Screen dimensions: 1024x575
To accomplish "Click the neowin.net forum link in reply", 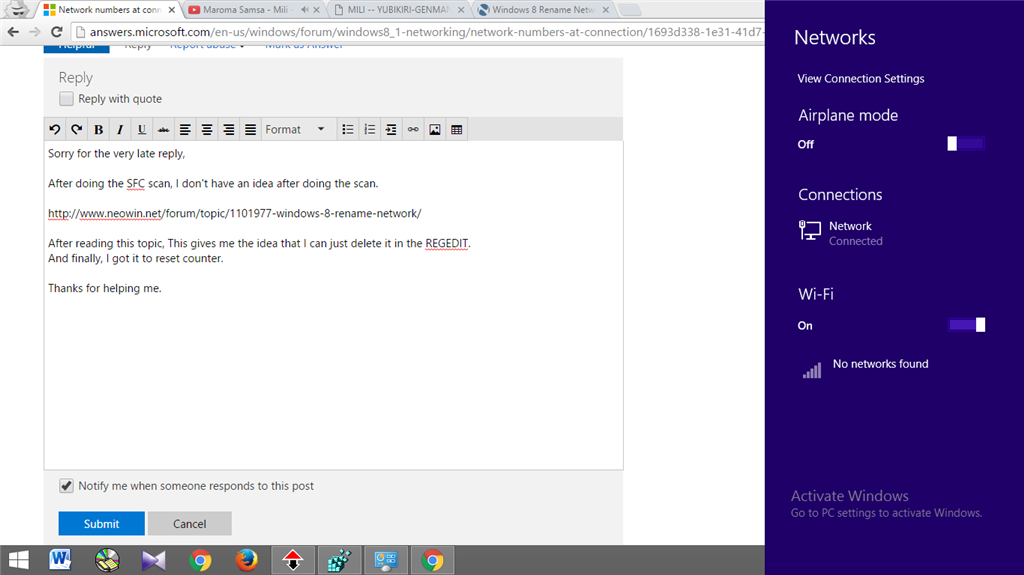I will pos(234,214).
